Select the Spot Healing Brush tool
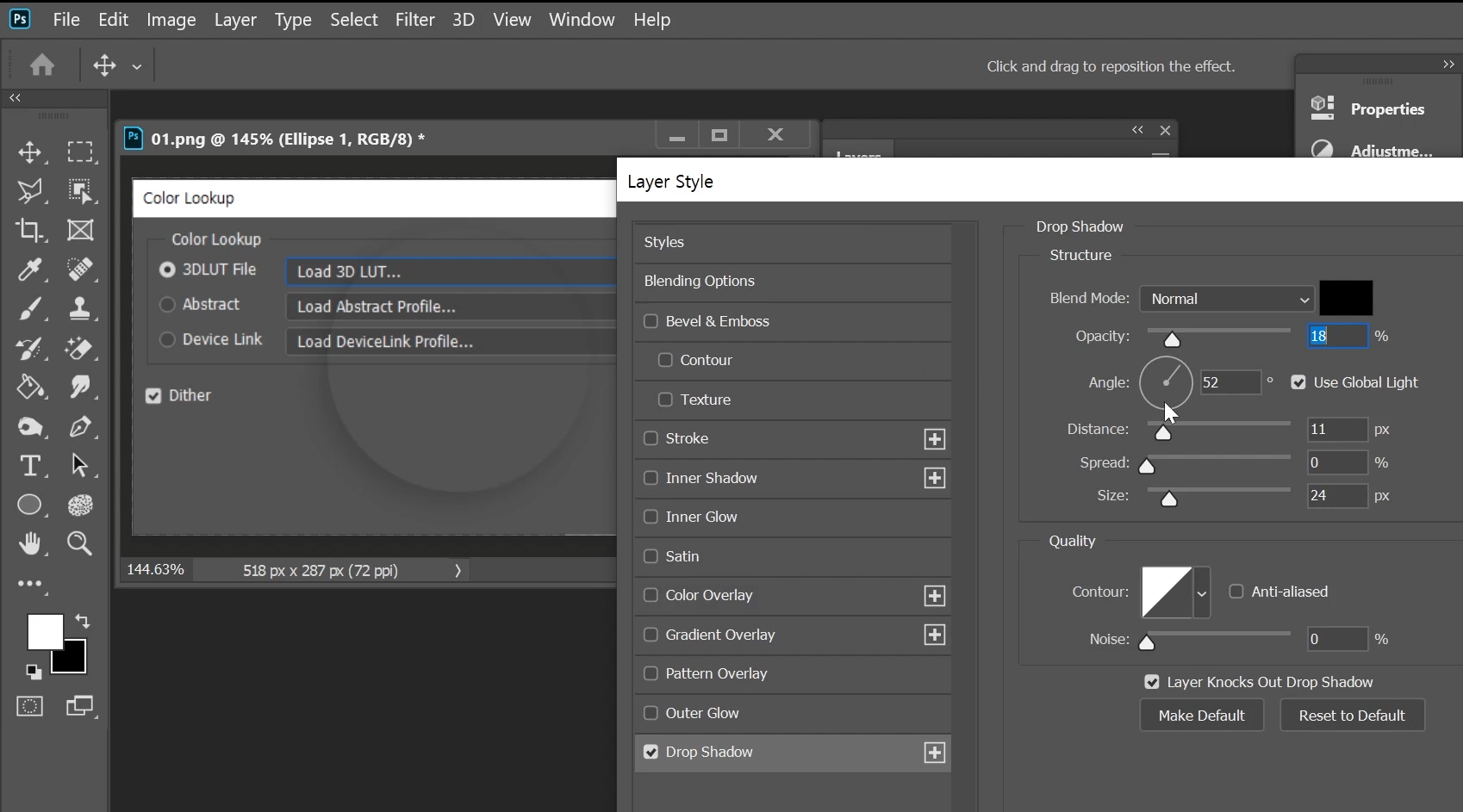1463x812 pixels. point(80,270)
